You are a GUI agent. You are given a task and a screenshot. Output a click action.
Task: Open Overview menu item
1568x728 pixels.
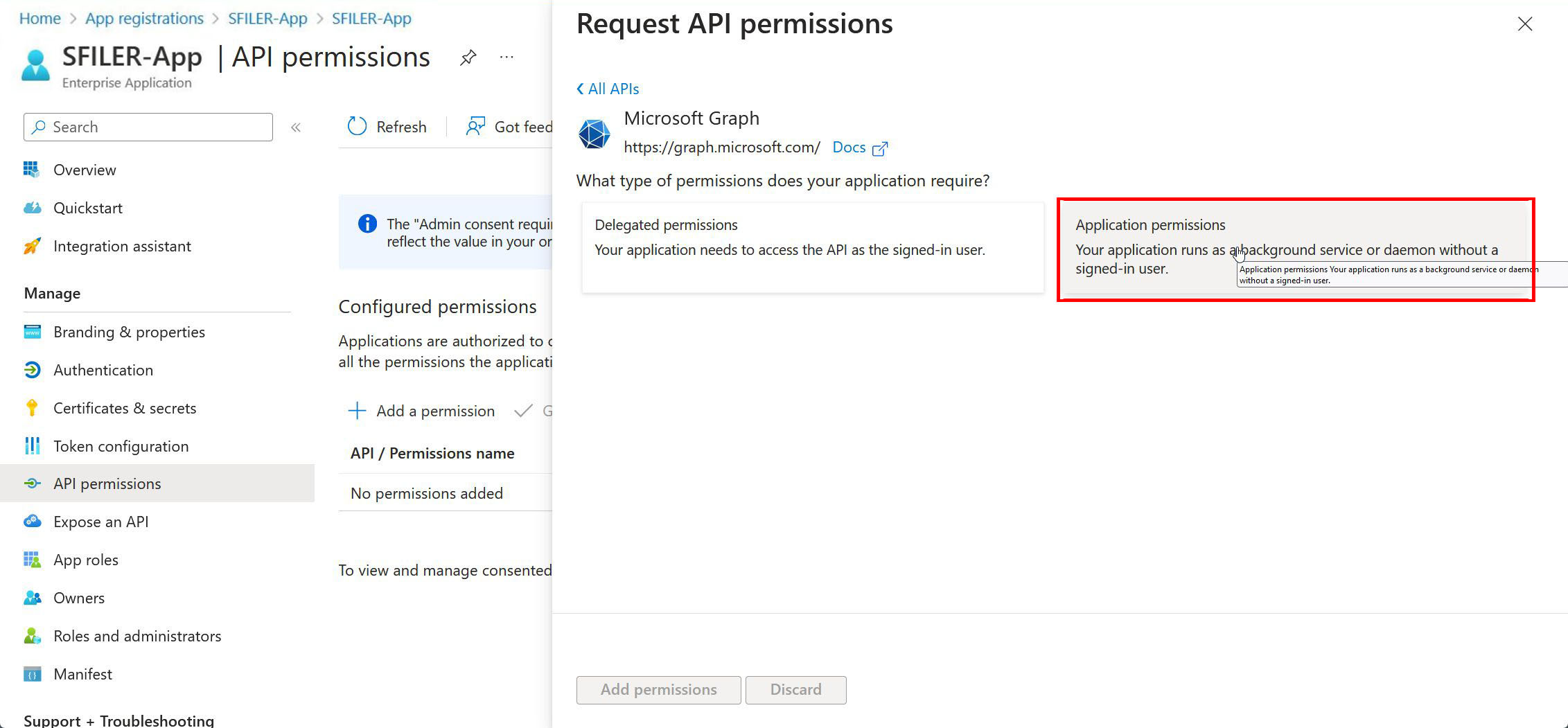pos(157,170)
